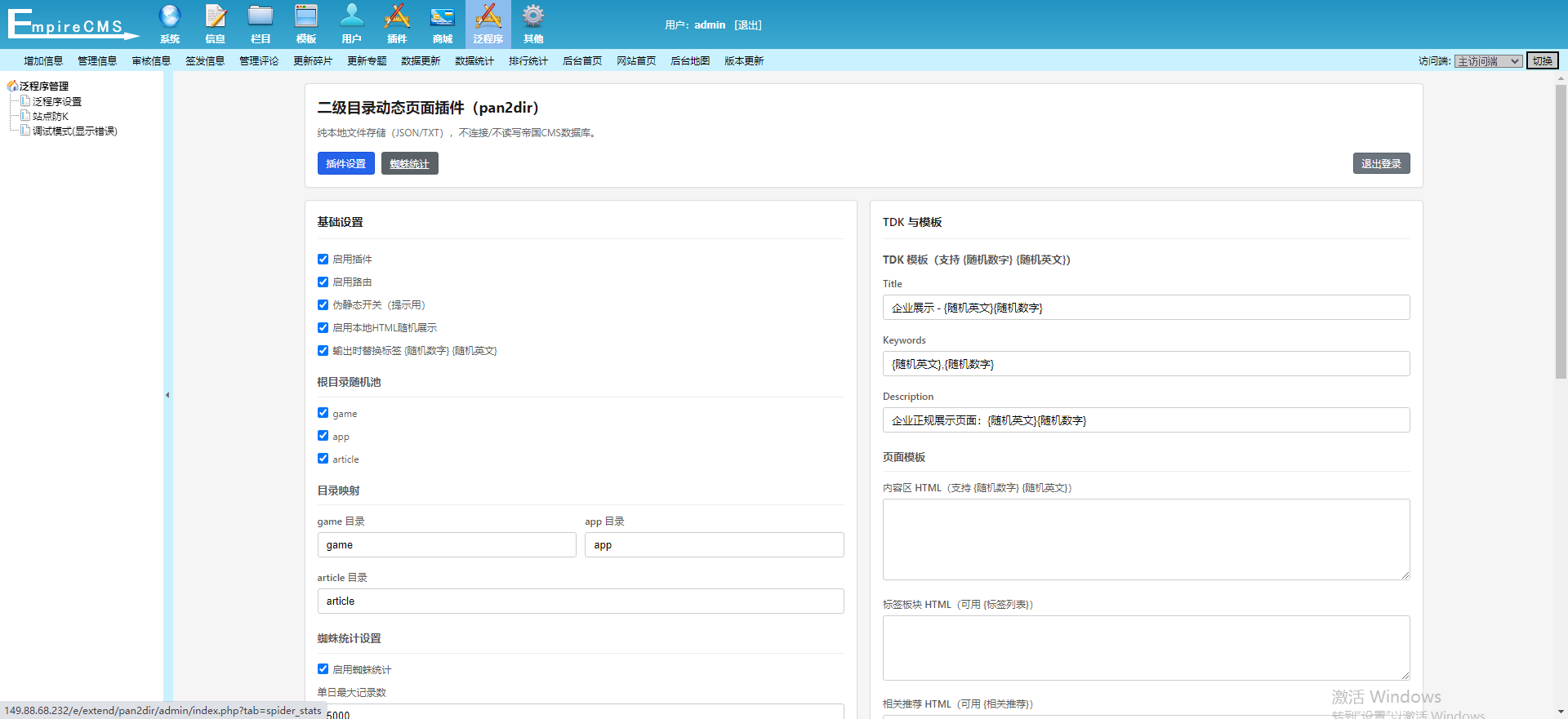Collapse the left sidebar with splitter arrow
This screenshot has width=1568, height=719.
(167, 395)
